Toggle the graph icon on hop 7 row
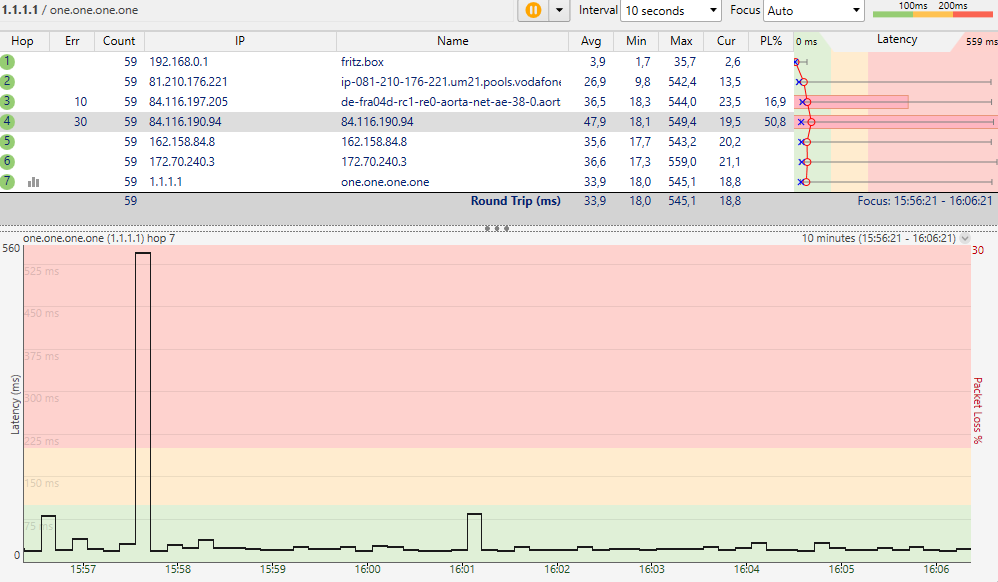 [34, 182]
